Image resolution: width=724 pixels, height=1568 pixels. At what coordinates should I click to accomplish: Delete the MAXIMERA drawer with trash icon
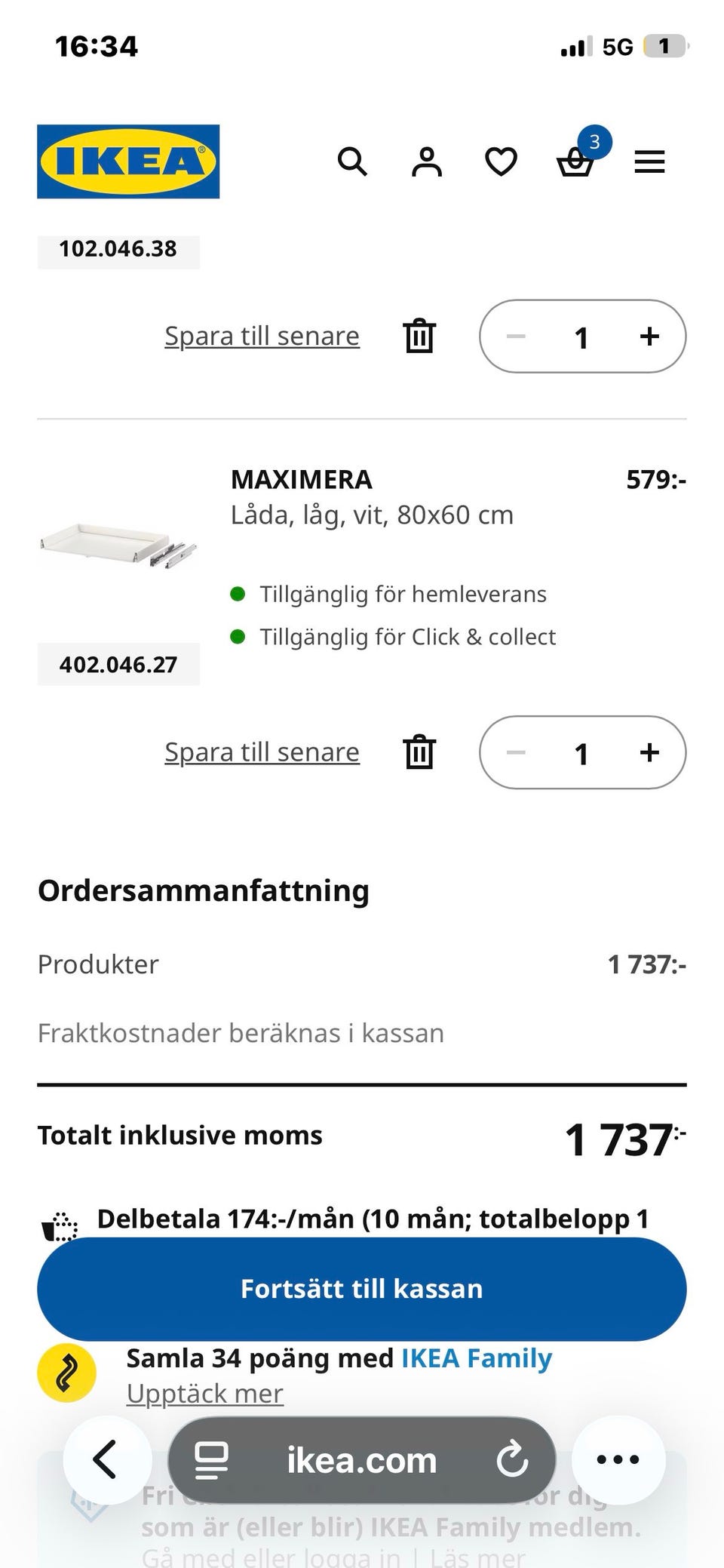(x=419, y=752)
